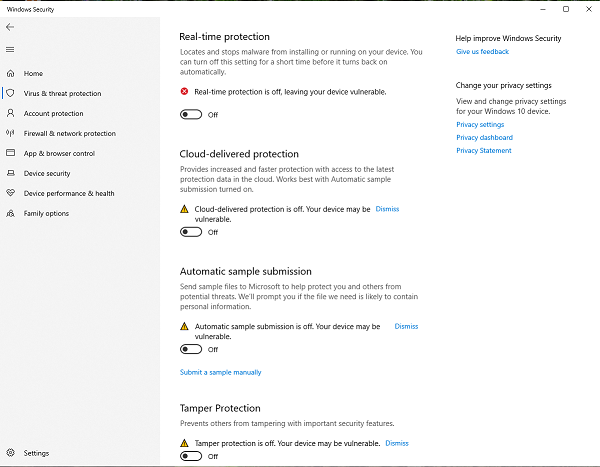Screen dimensions: 600x467
Task: Enable the Tamper Protection toggle
Action: click(x=190, y=456)
